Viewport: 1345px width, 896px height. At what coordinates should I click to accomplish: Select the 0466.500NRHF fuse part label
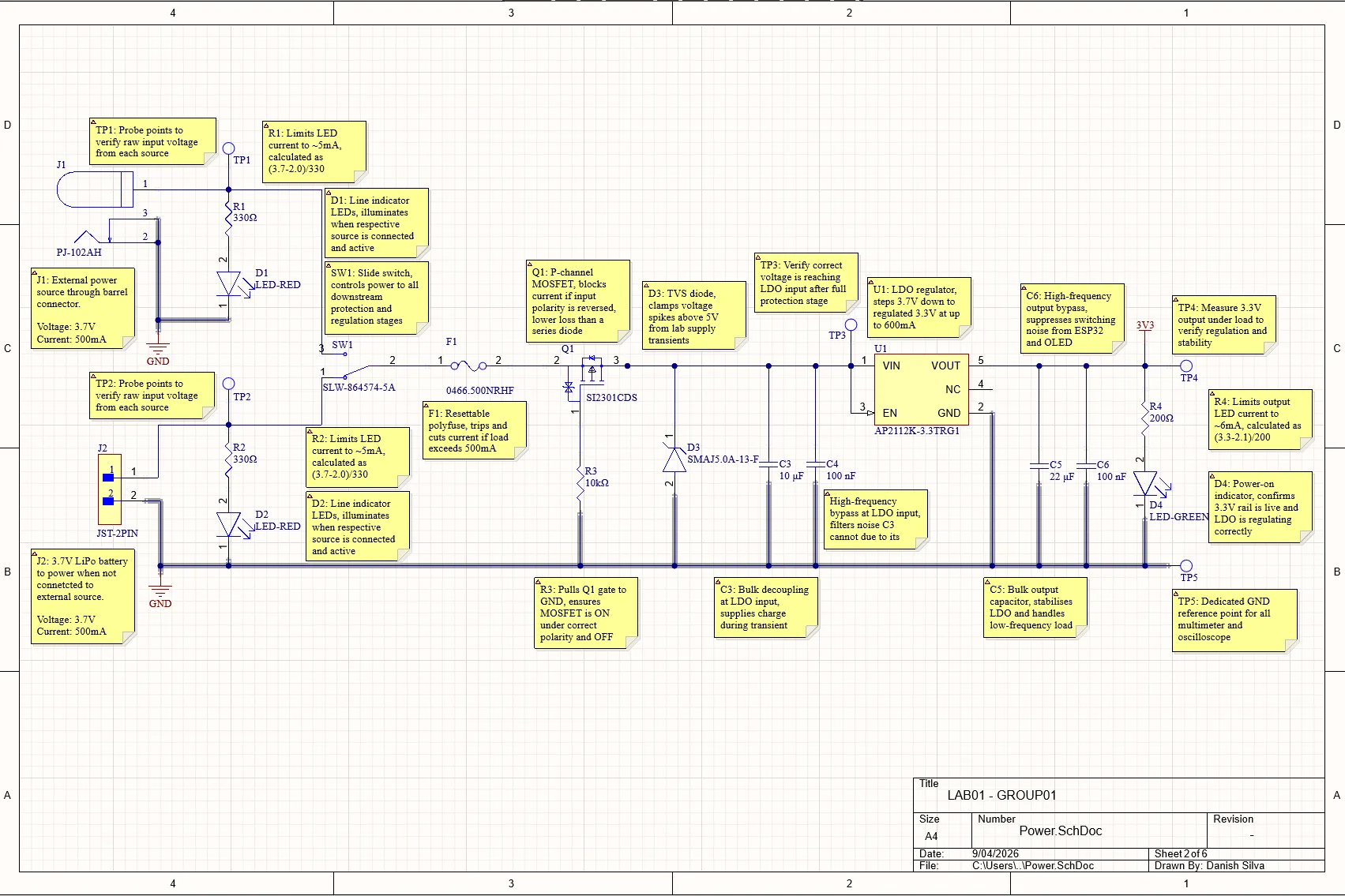pyautogui.click(x=480, y=391)
